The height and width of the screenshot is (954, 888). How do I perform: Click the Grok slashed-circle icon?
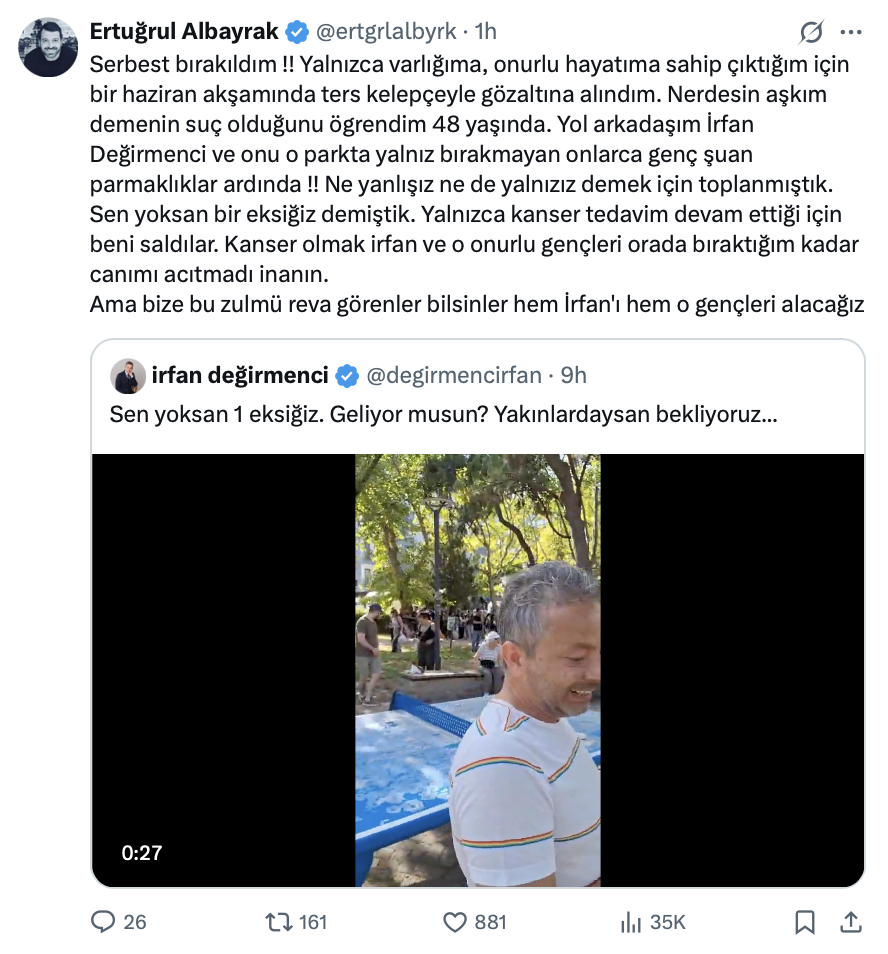(811, 32)
